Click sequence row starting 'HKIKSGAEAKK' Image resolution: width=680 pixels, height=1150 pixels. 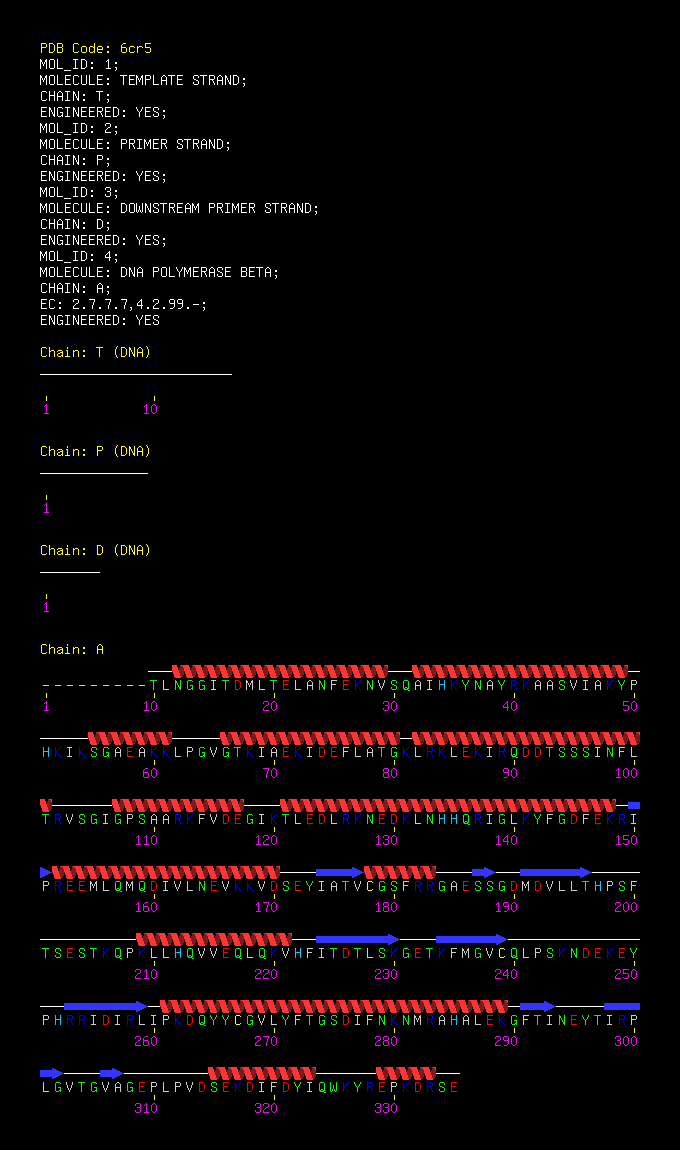pos(340,752)
